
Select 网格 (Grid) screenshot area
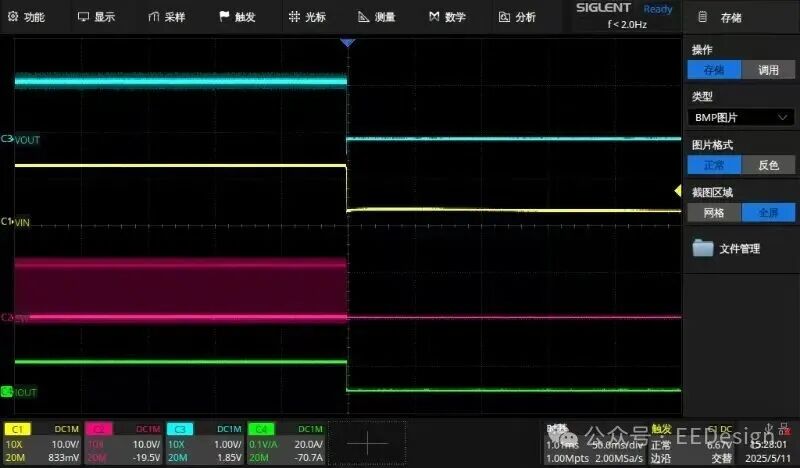pyautogui.click(x=714, y=212)
